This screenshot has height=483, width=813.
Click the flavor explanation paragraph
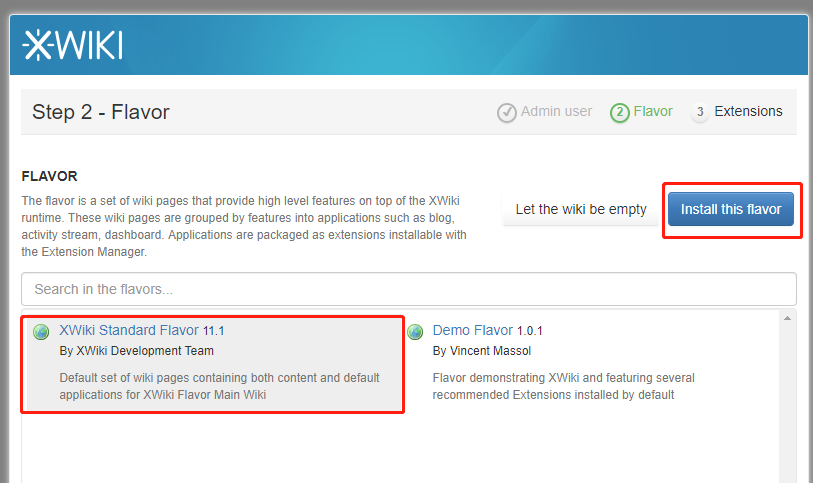[x=244, y=226]
